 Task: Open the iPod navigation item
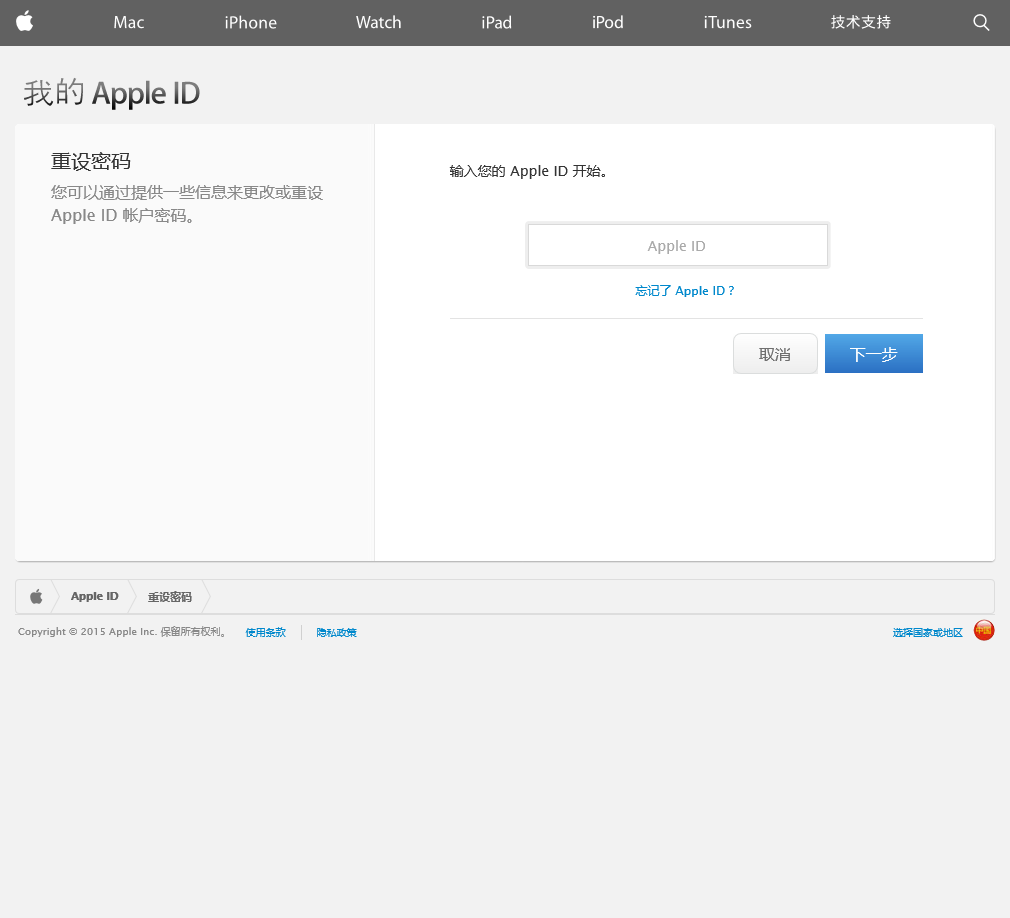[x=607, y=23]
